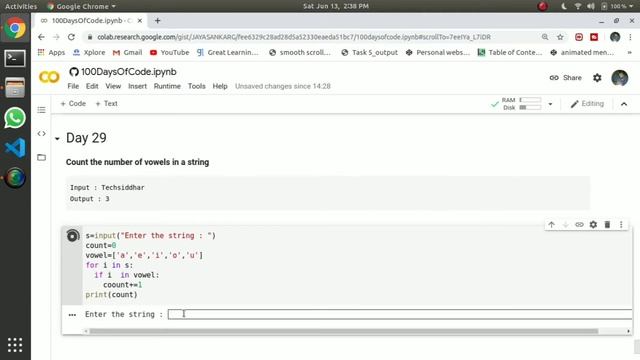This screenshot has height=360, width=640.
Task: Open Visual Studio Code from dock
Action: coord(15,148)
